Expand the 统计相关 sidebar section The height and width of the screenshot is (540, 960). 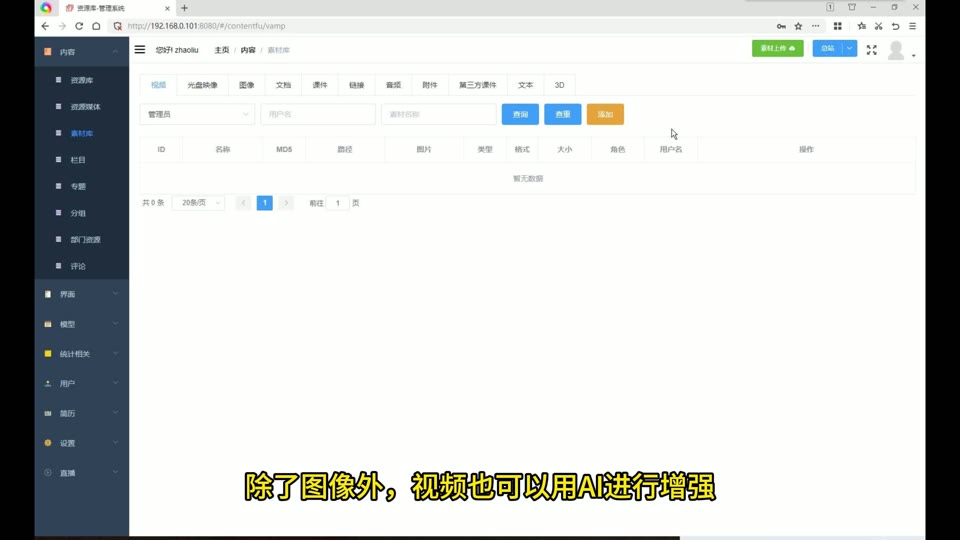point(81,354)
